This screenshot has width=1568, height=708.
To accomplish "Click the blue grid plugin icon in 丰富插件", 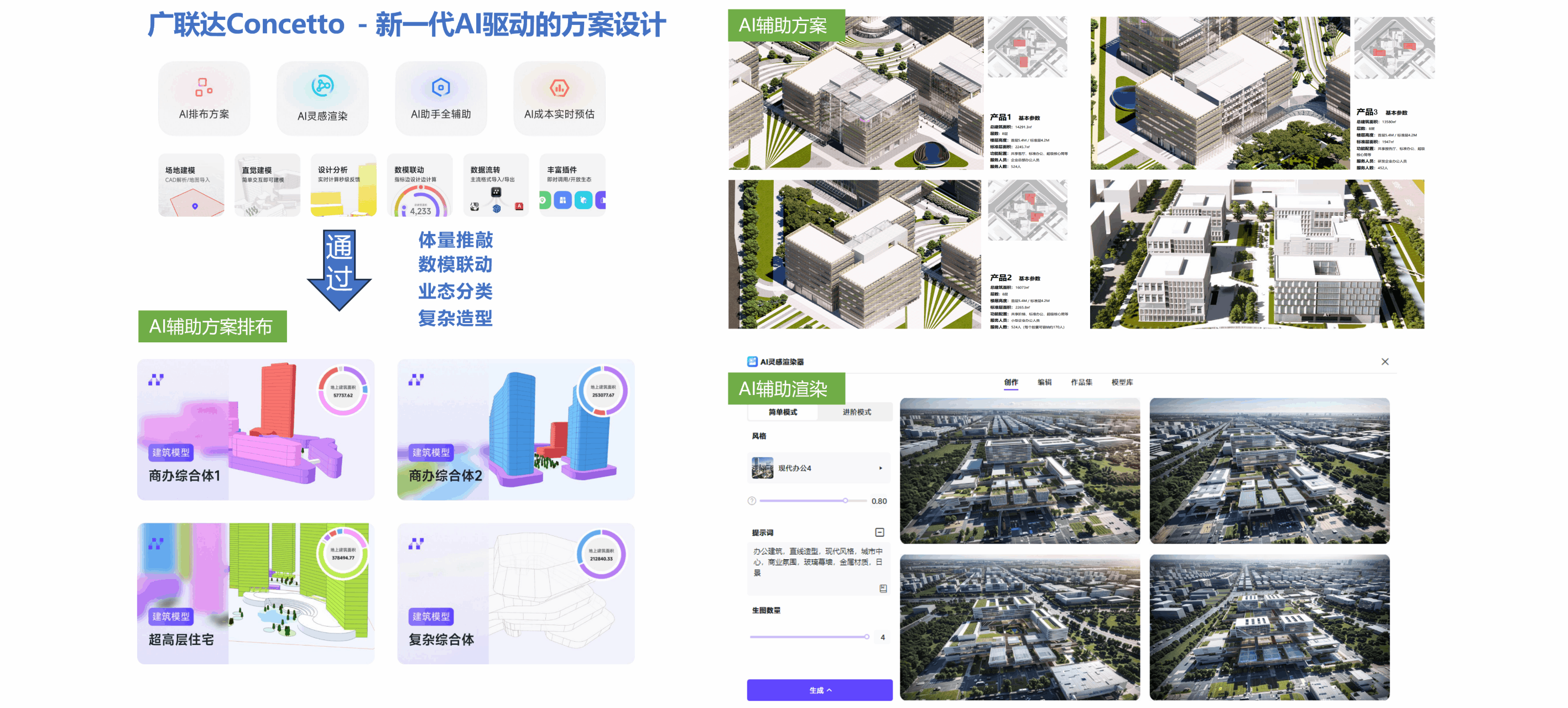I will point(562,200).
